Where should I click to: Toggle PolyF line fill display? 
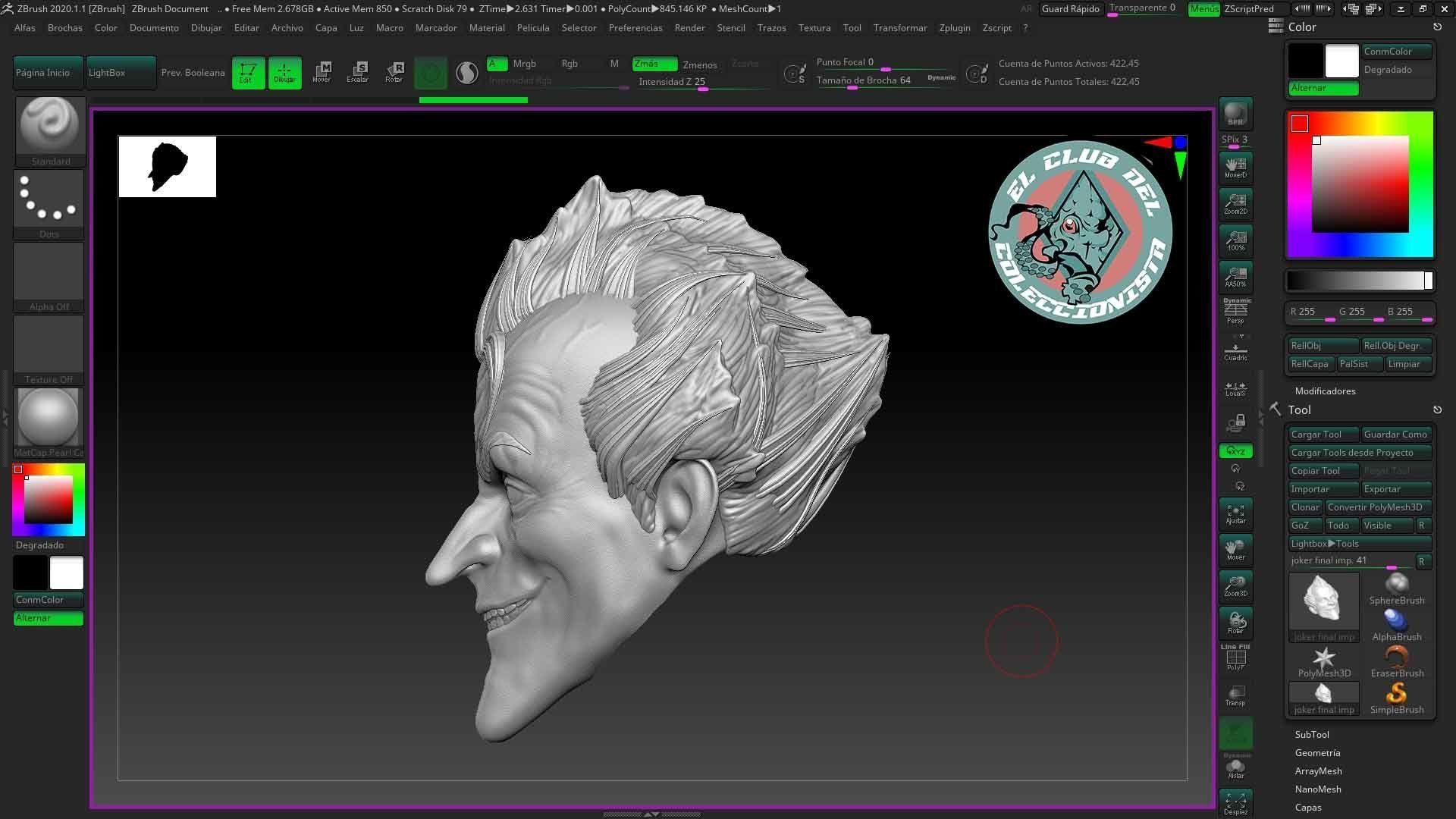click(1235, 657)
